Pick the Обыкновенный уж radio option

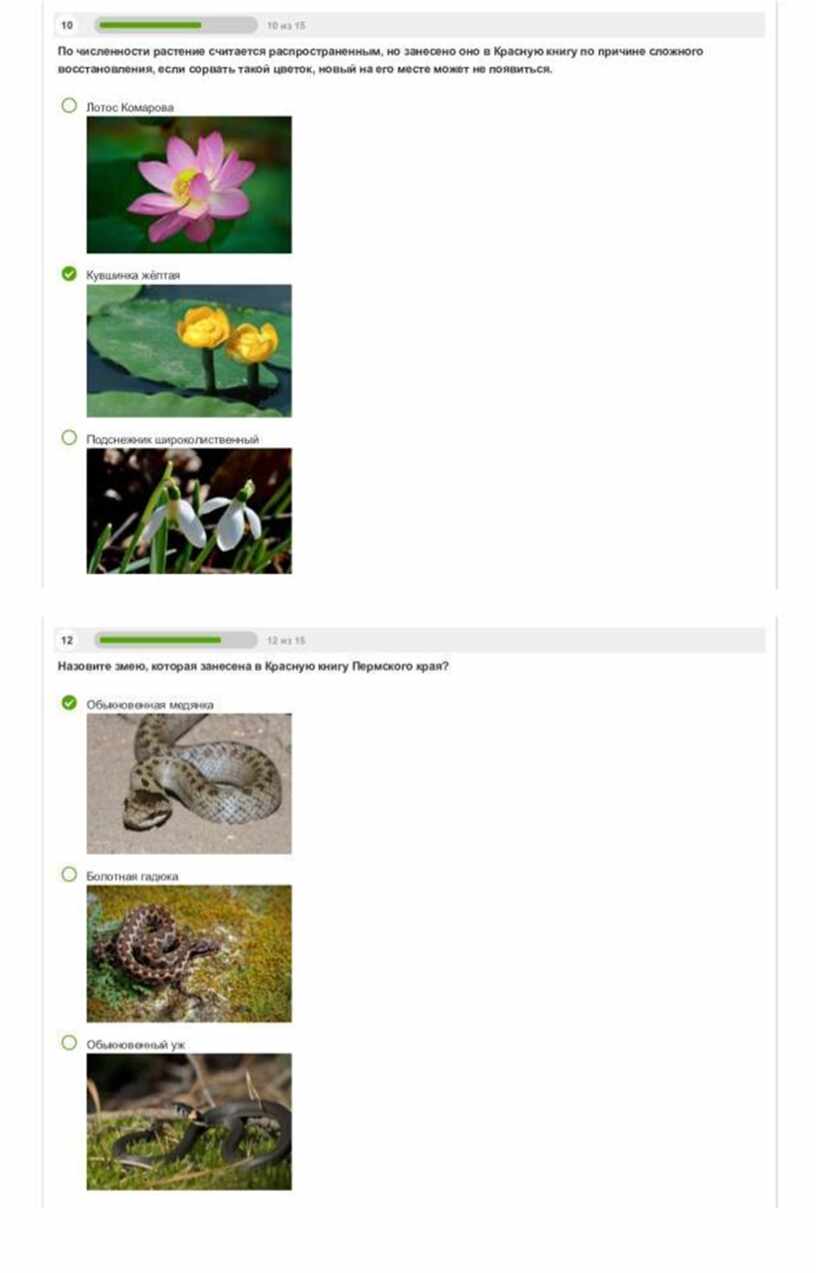69,1042
